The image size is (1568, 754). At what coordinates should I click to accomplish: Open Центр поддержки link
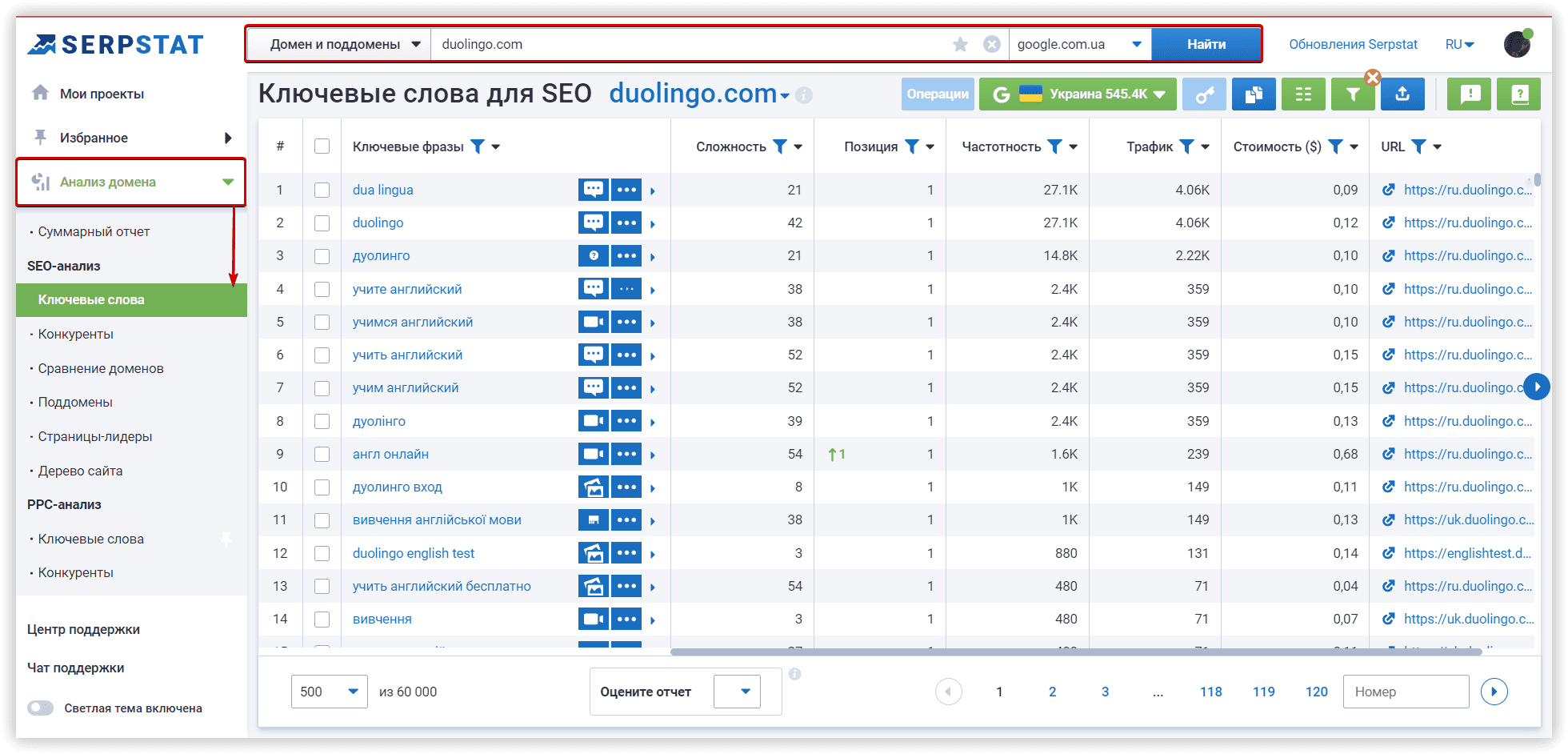(83, 629)
